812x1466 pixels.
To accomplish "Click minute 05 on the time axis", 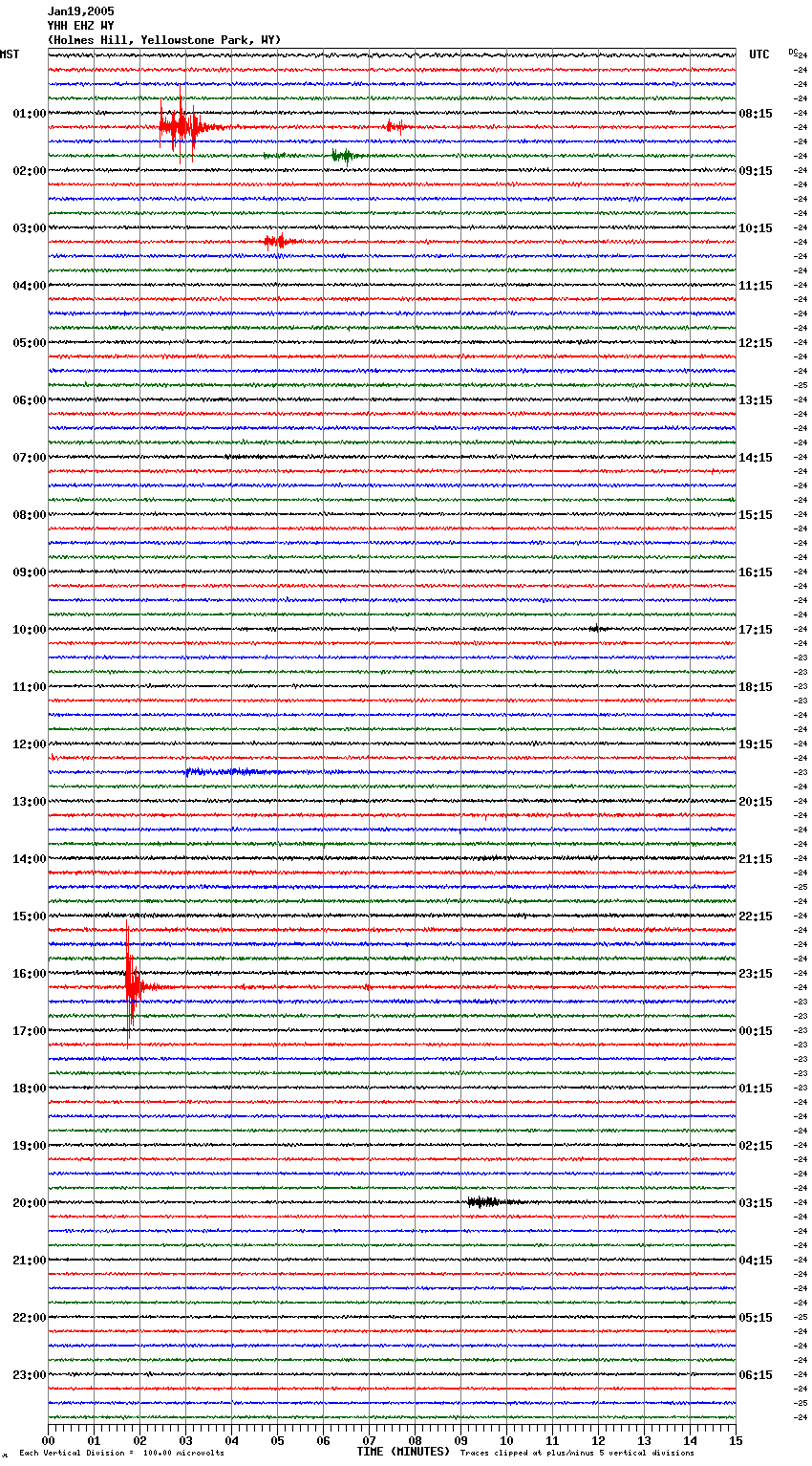I will tap(277, 1440).
